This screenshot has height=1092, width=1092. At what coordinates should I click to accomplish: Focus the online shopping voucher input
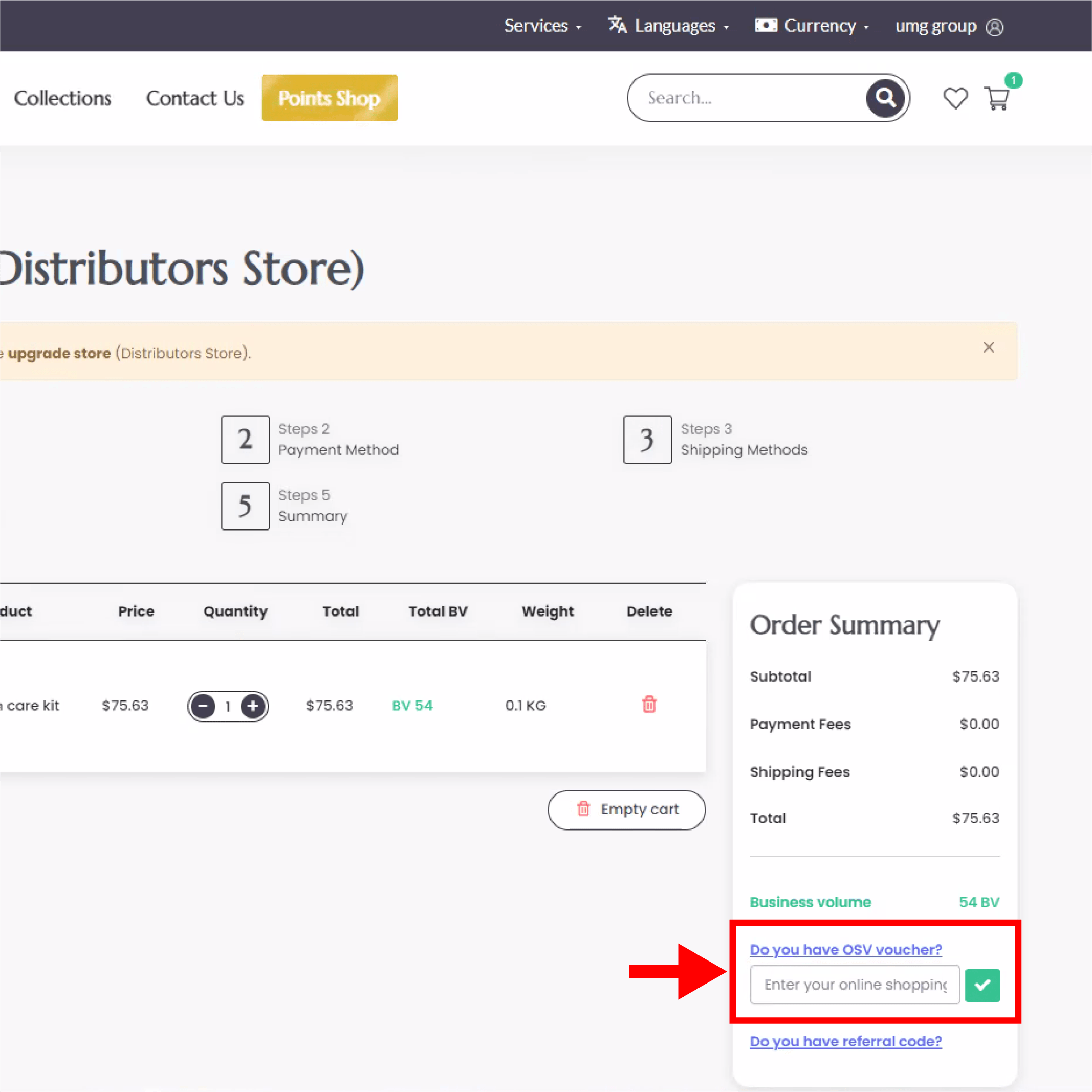tap(854, 985)
